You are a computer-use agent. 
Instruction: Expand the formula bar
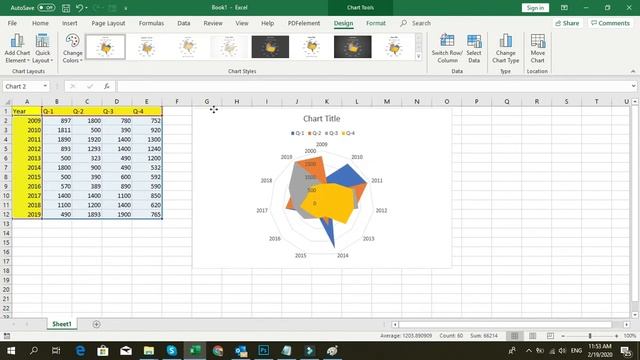(x=633, y=86)
